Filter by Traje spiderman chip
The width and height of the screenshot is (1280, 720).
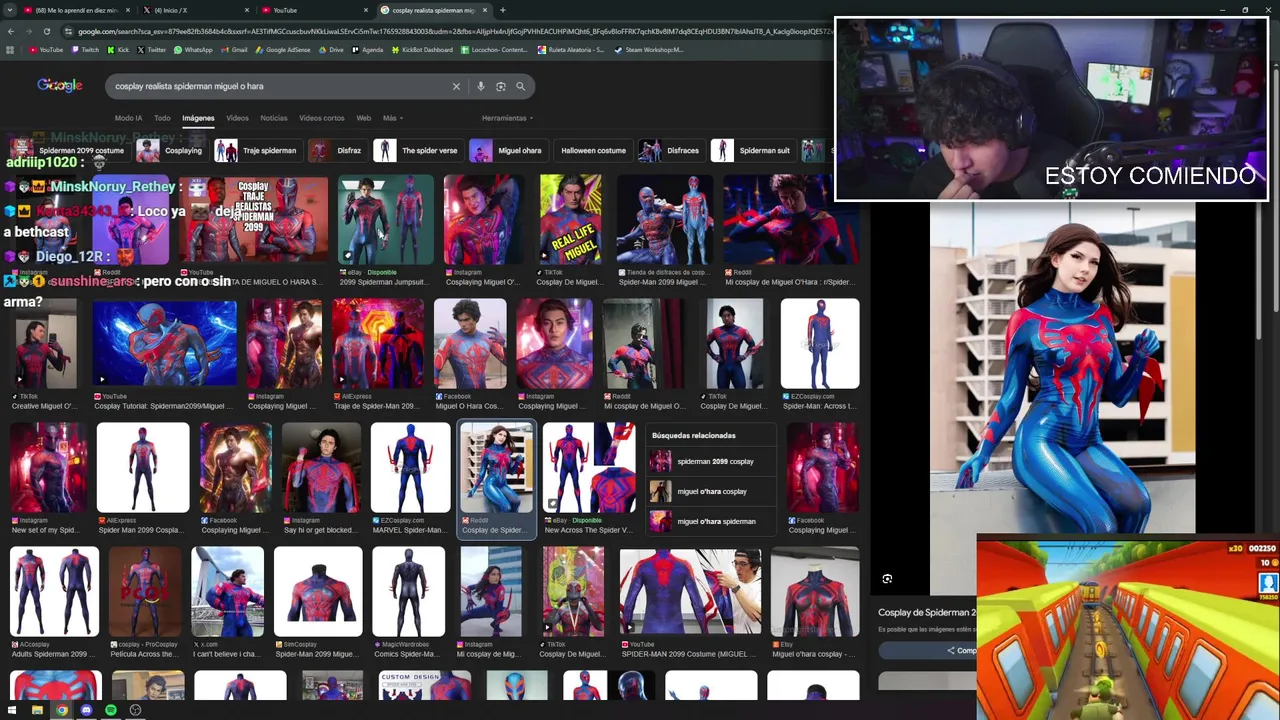pyautogui.click(x=256, y=151)
